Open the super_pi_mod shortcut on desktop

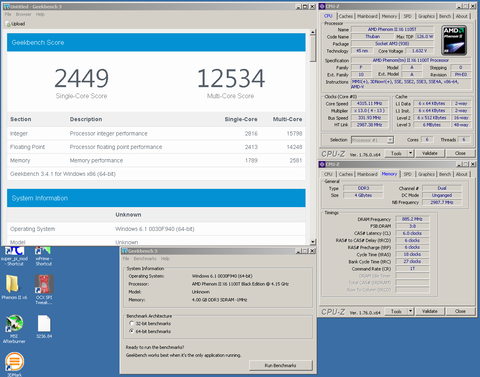pos(14,256)
